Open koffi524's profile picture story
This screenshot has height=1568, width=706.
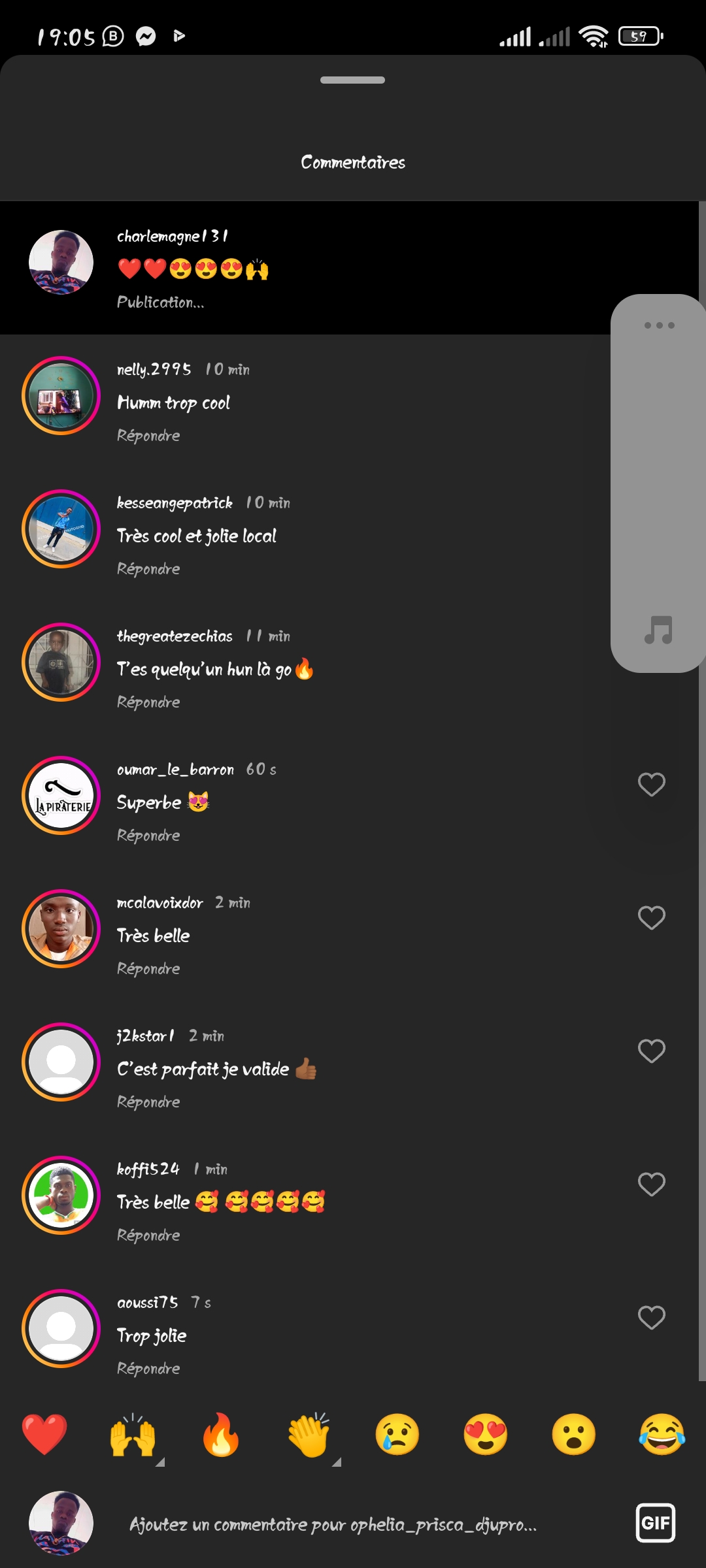click(x=61, y=1195)
